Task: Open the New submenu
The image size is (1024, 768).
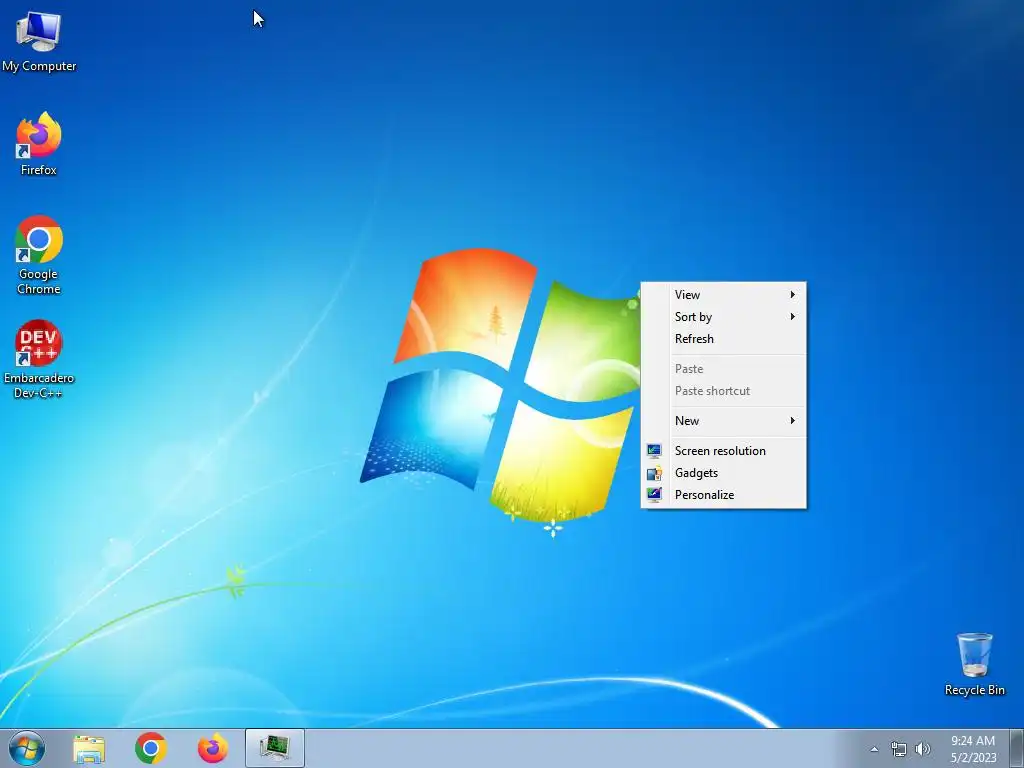Action: pos(724,421)
